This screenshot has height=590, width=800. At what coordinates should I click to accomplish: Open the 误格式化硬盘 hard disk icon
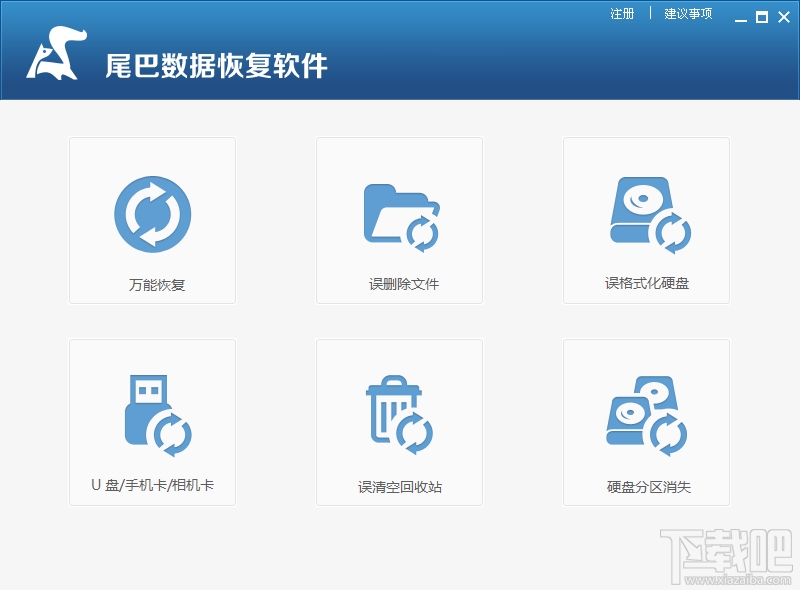651,215
